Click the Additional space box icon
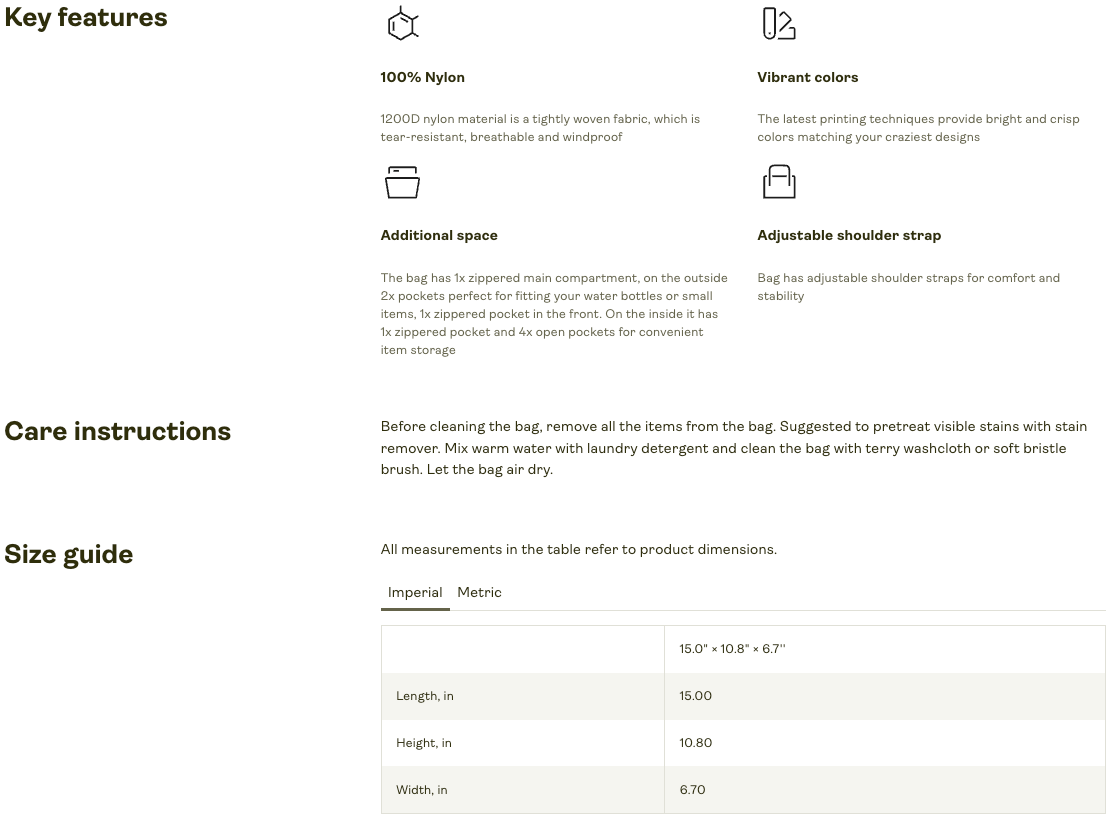Viewport: 1112px width, 819px height. coord(402,182)
